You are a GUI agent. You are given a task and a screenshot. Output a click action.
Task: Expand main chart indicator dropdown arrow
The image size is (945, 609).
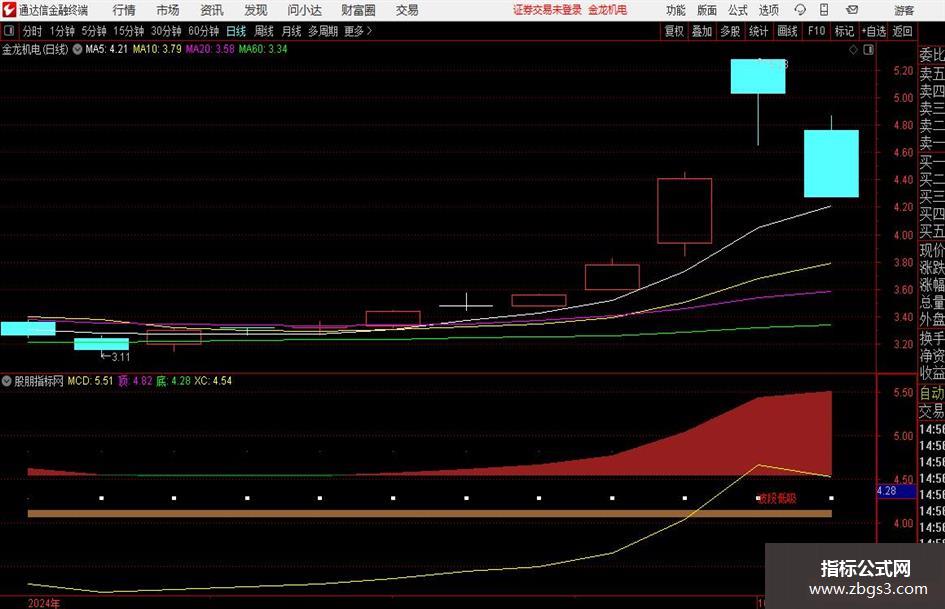pyautogui.click(x=77, y=49)
